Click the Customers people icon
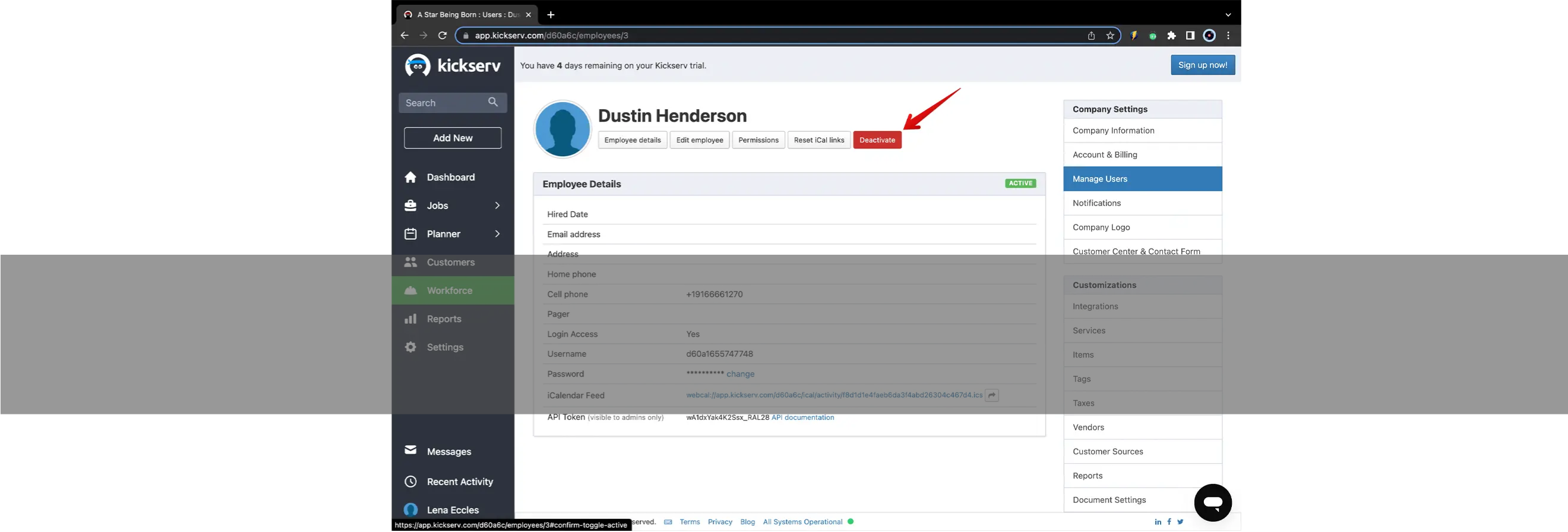 coord(411,262)
